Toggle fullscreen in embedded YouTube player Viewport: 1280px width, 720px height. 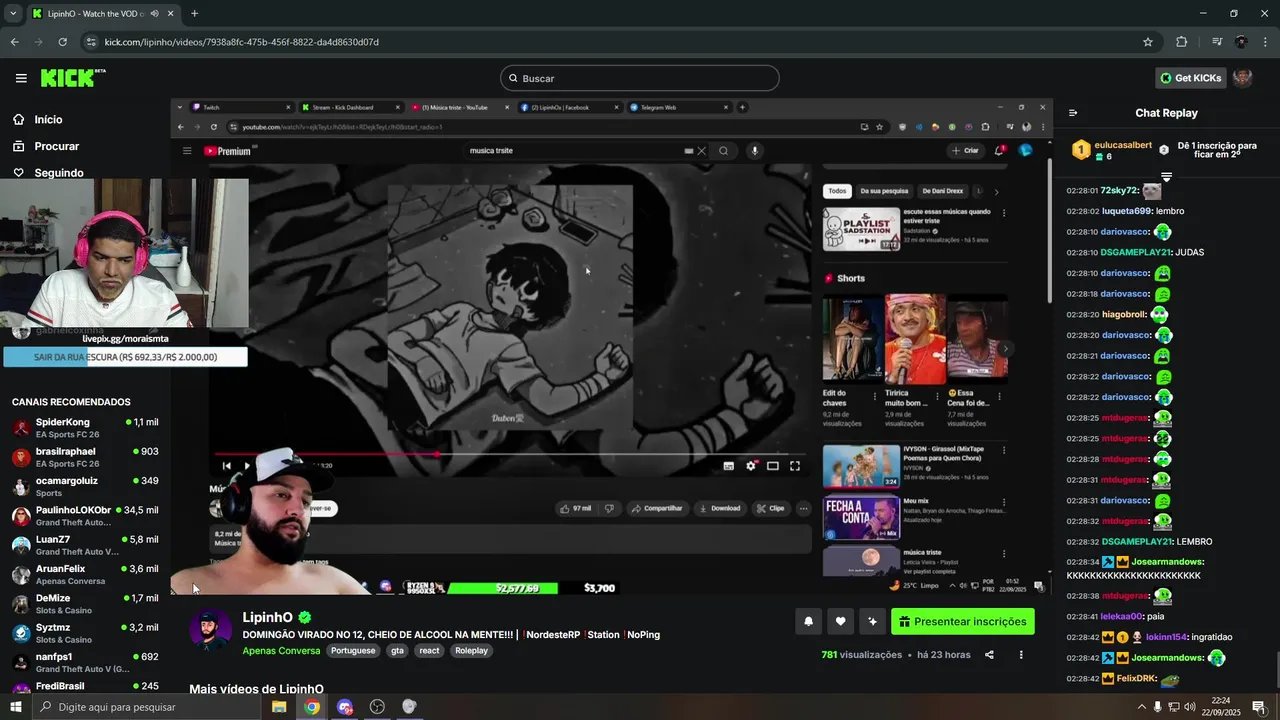click(795, 466)
